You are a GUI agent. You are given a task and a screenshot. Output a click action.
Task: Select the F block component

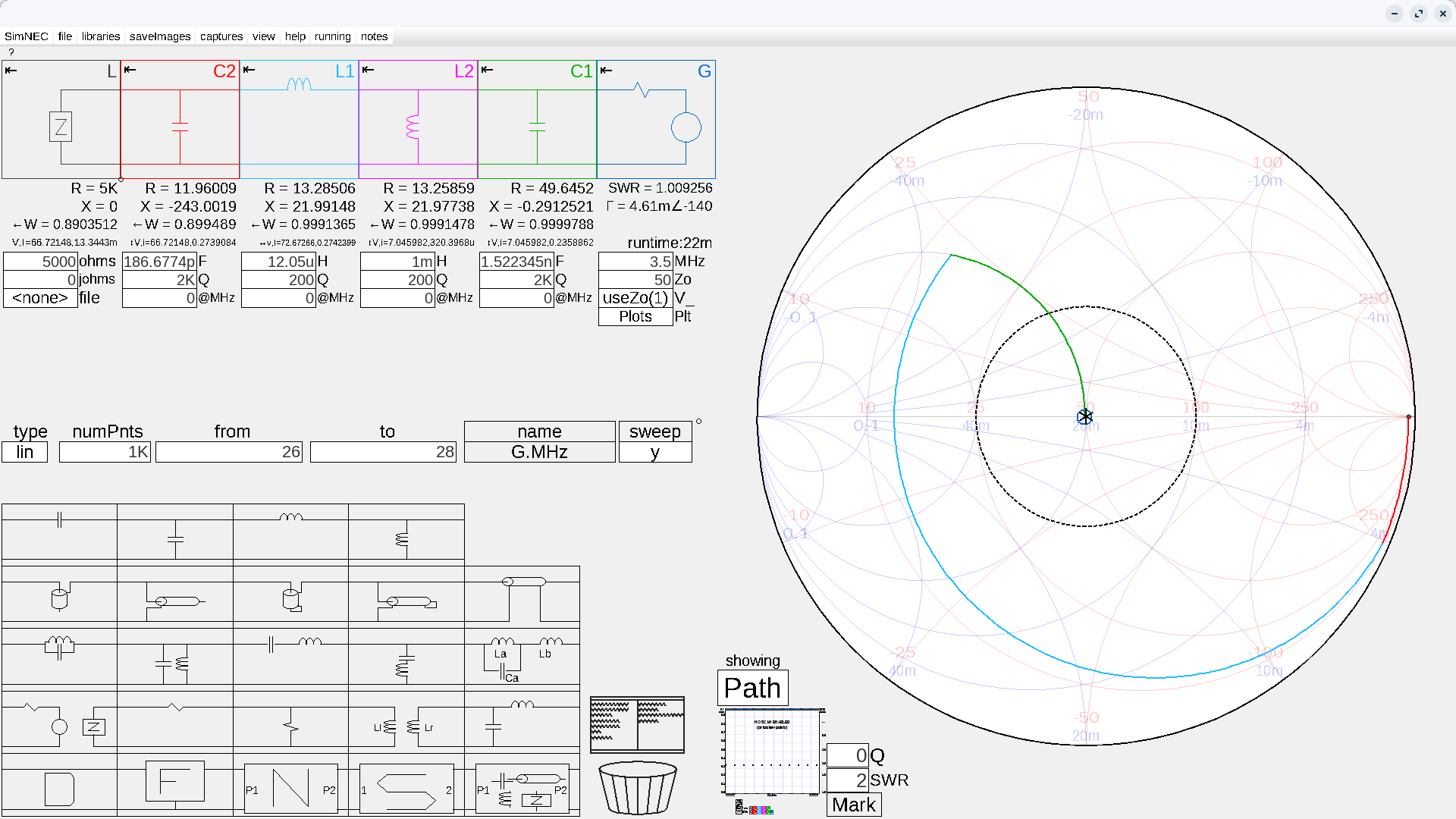(x=175, y=783)
